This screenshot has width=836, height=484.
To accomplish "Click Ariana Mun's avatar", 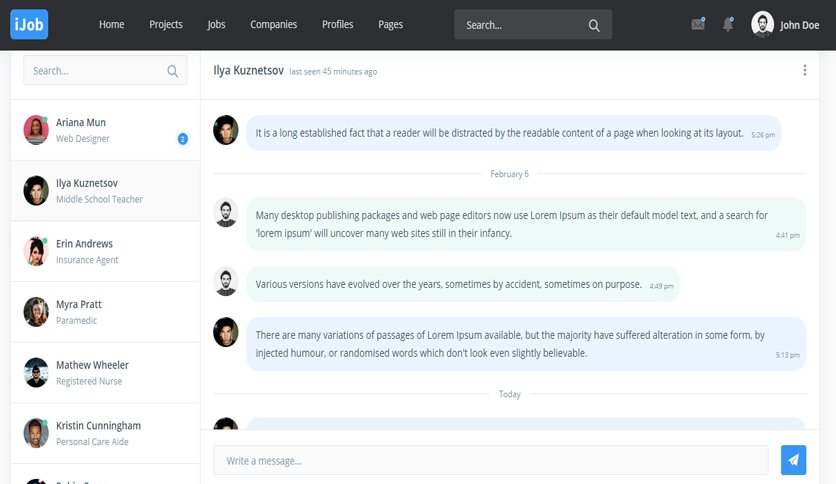I will click(36, 130).
